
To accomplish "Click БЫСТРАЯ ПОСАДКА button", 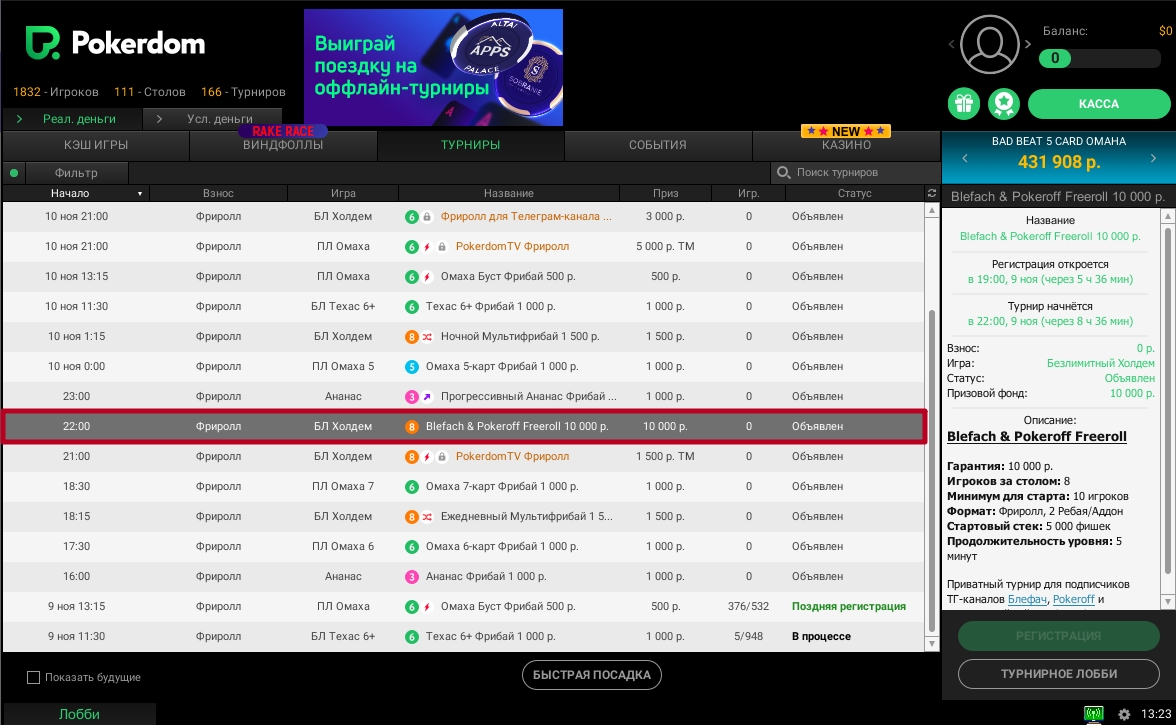I will [592, 675].
